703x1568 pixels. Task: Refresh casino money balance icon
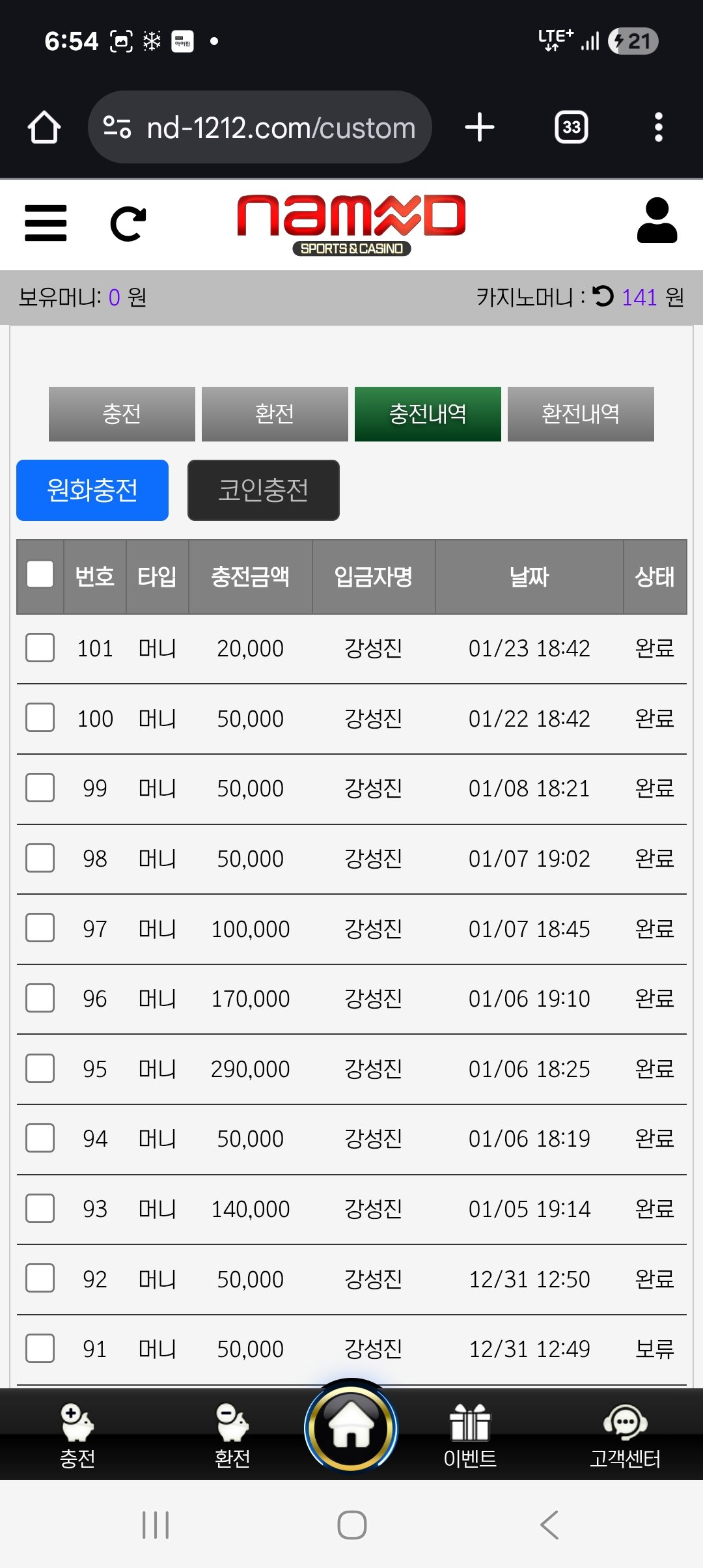pos(603,296)
